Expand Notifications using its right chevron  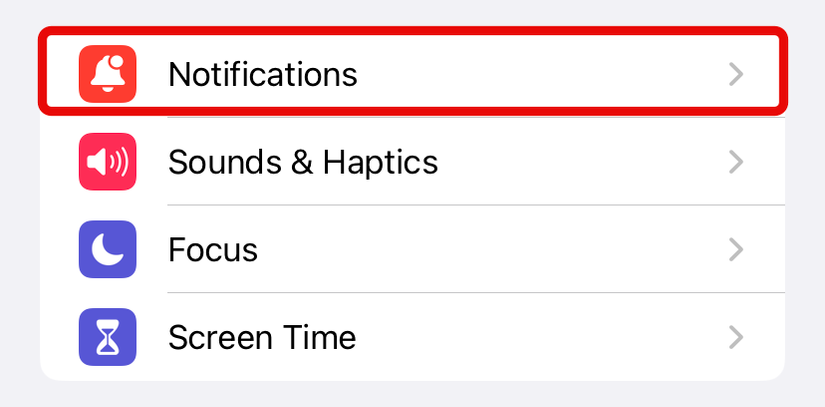click(736, 74)
